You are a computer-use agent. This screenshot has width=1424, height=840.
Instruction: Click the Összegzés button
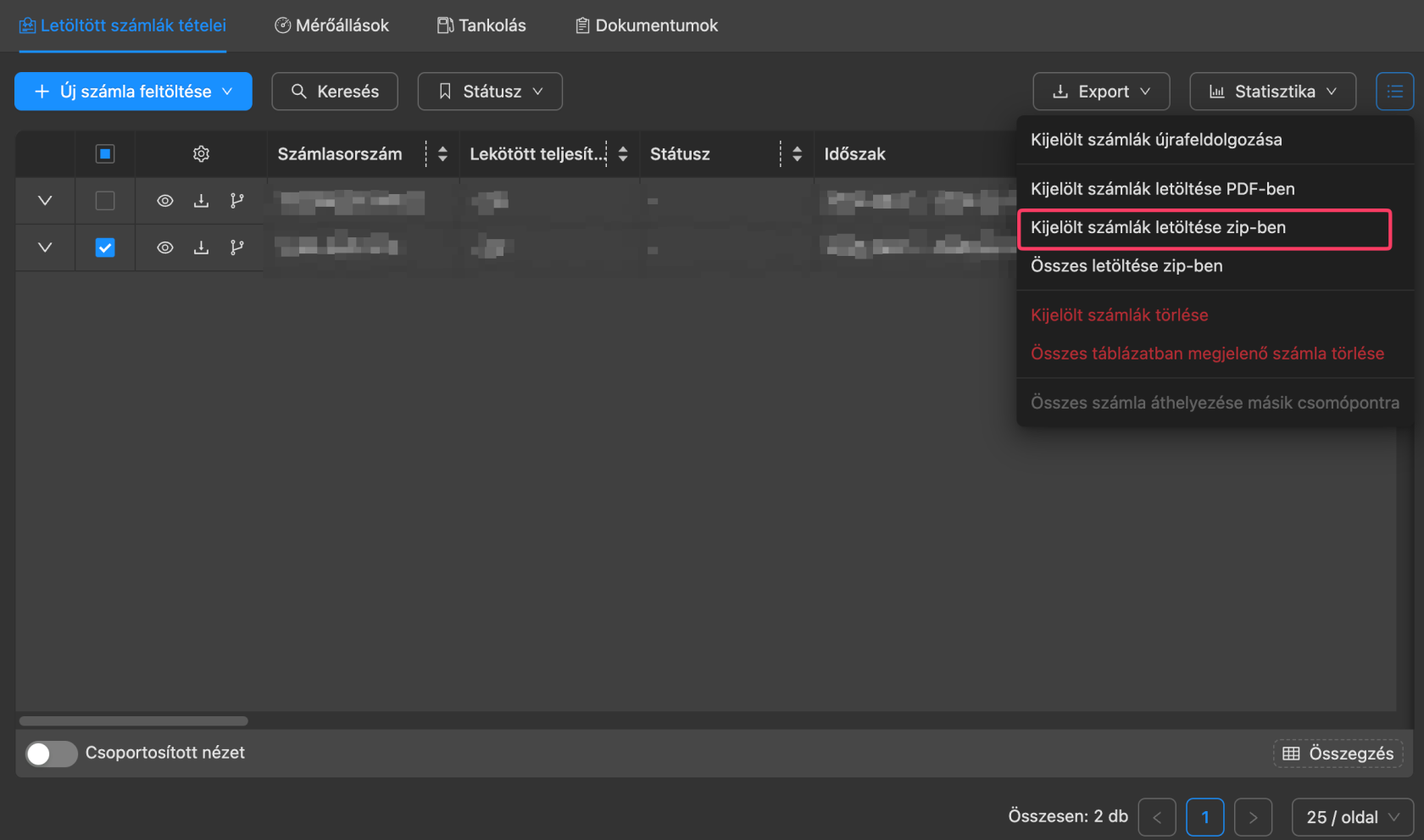(x=1338, y=754)
